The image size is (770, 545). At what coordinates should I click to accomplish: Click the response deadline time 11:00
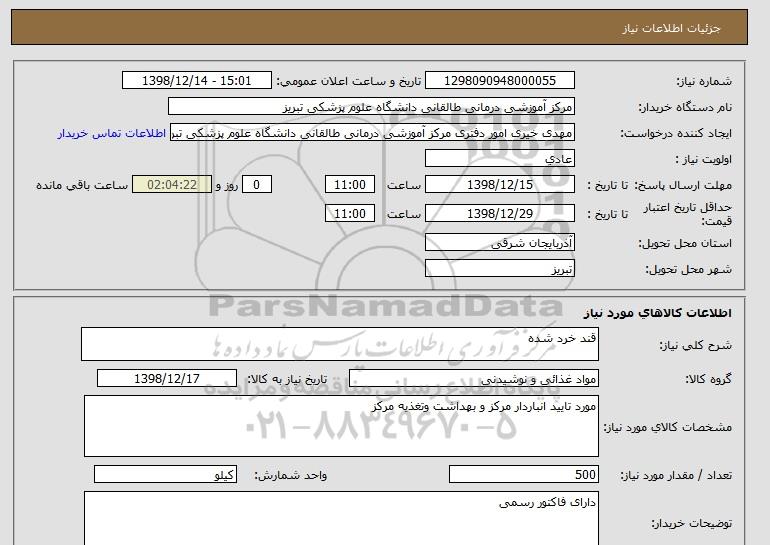[x=350, y=185]
